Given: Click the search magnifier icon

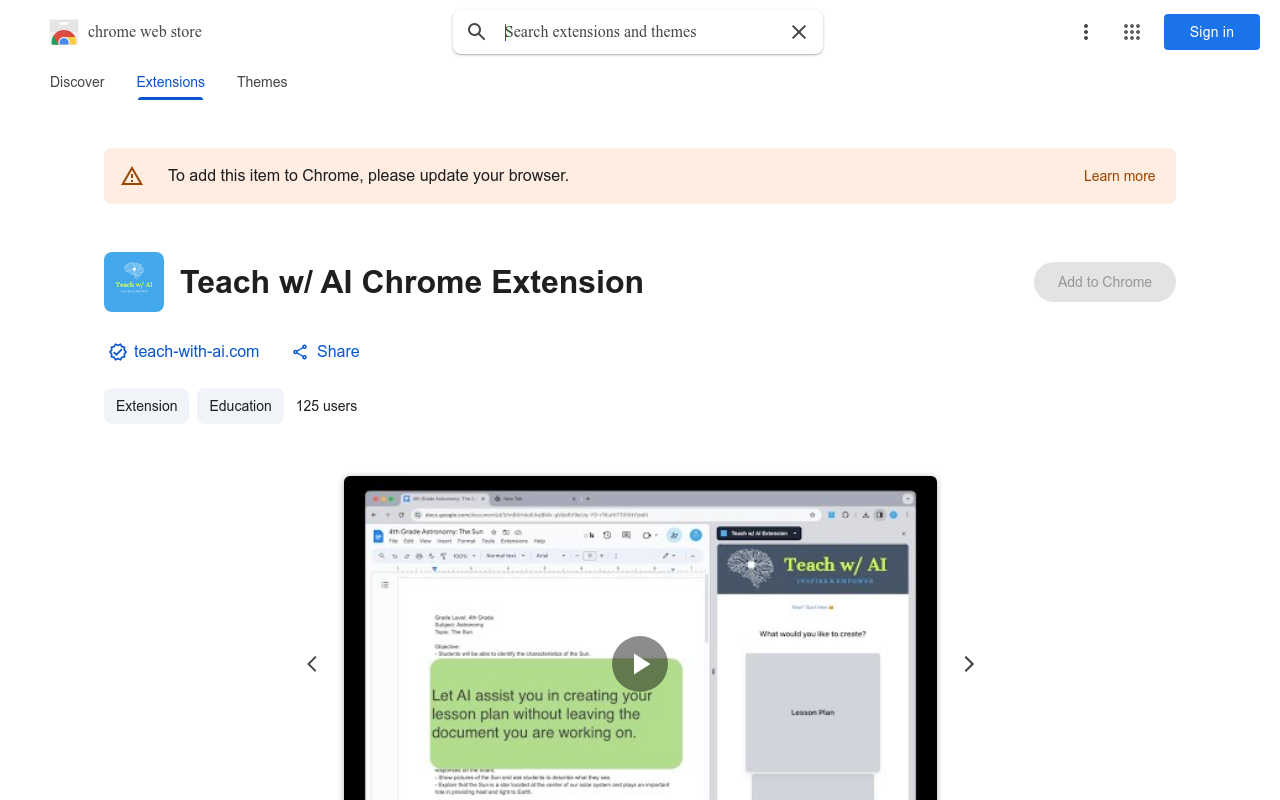Looking at the screenshot, I should coord(477,32).
